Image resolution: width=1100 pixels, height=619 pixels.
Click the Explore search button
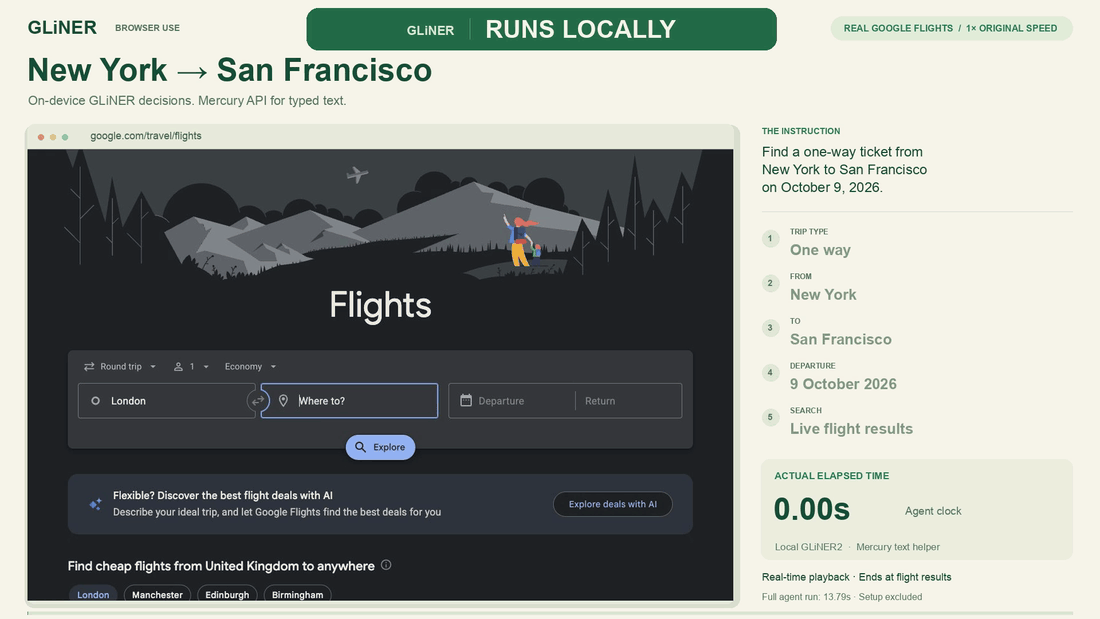click(380, 447)
